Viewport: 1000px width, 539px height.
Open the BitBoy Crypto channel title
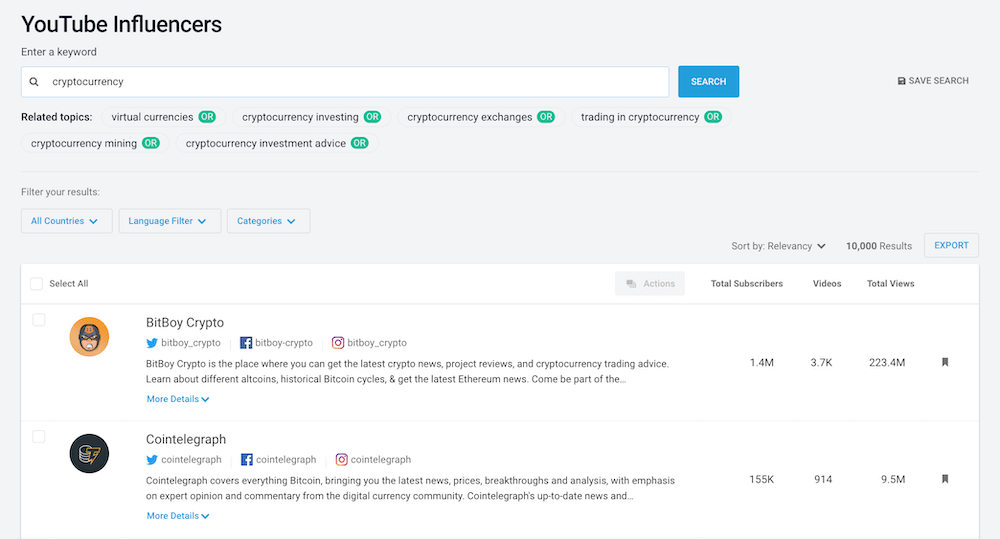(185, 322)
